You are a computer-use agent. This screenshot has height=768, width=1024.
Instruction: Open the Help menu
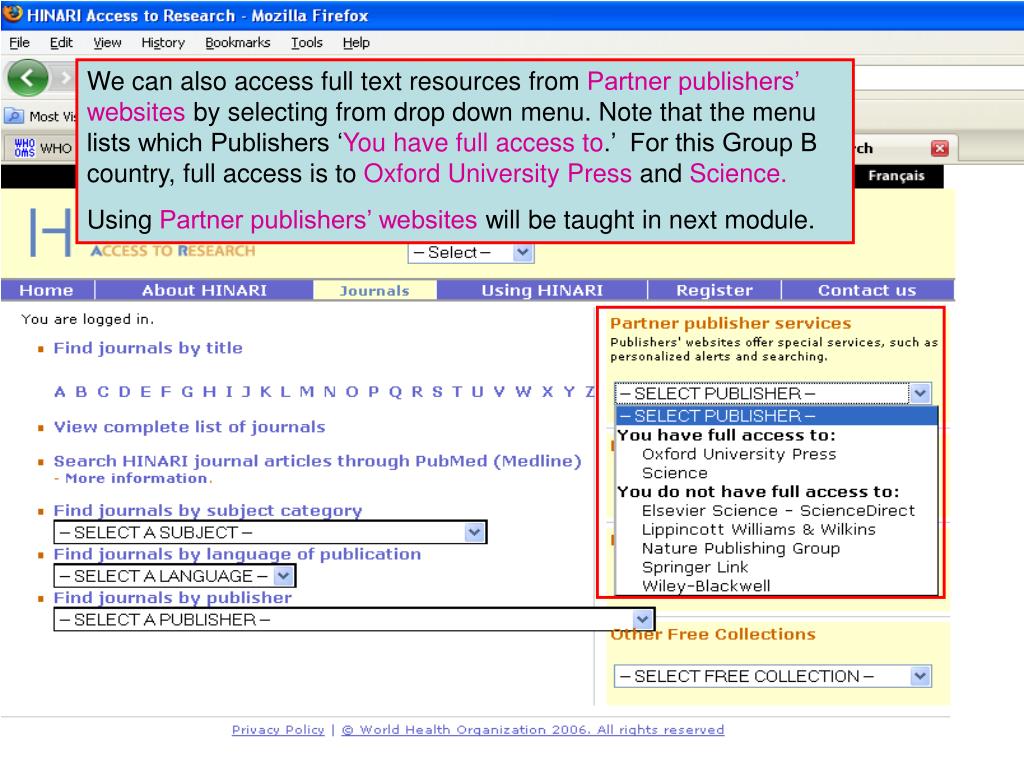point(356,42)
